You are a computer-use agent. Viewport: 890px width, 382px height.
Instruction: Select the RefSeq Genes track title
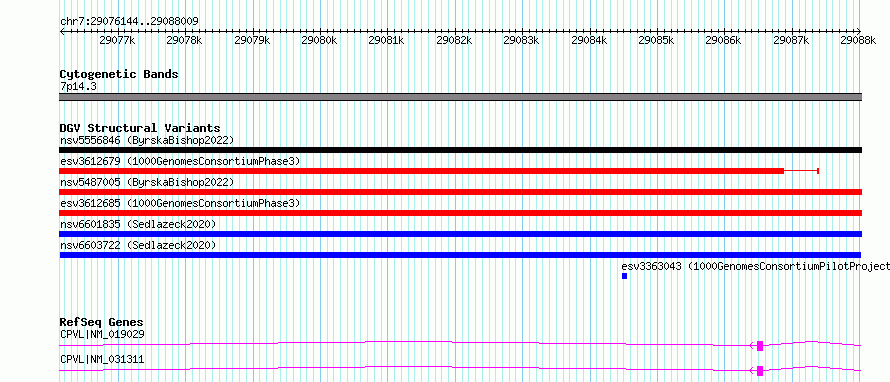click(x=102, y=322)
